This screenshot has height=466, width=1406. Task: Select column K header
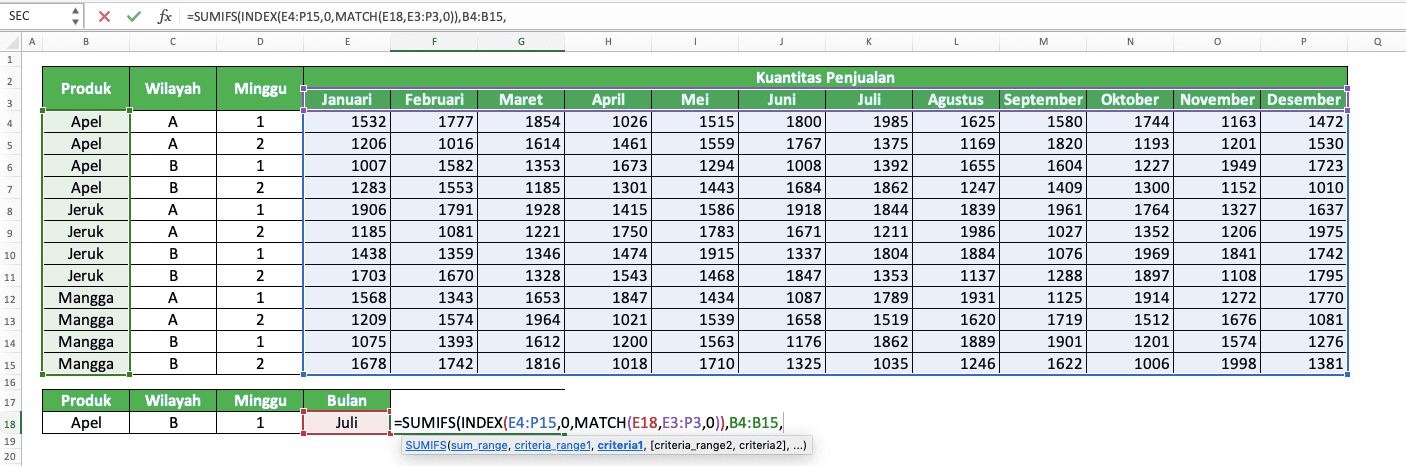pos(869,42)
